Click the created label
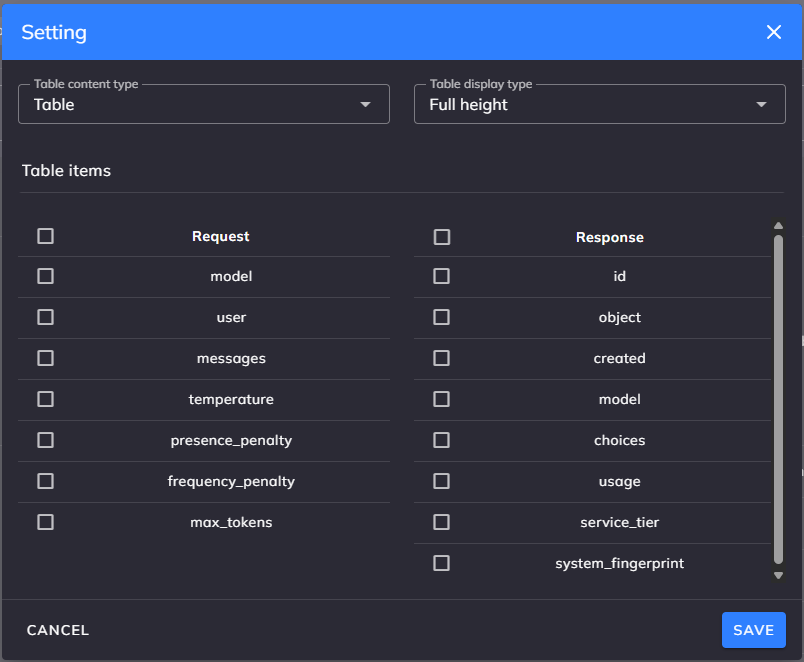Viewport: 804px width, 662px height. 619,358
